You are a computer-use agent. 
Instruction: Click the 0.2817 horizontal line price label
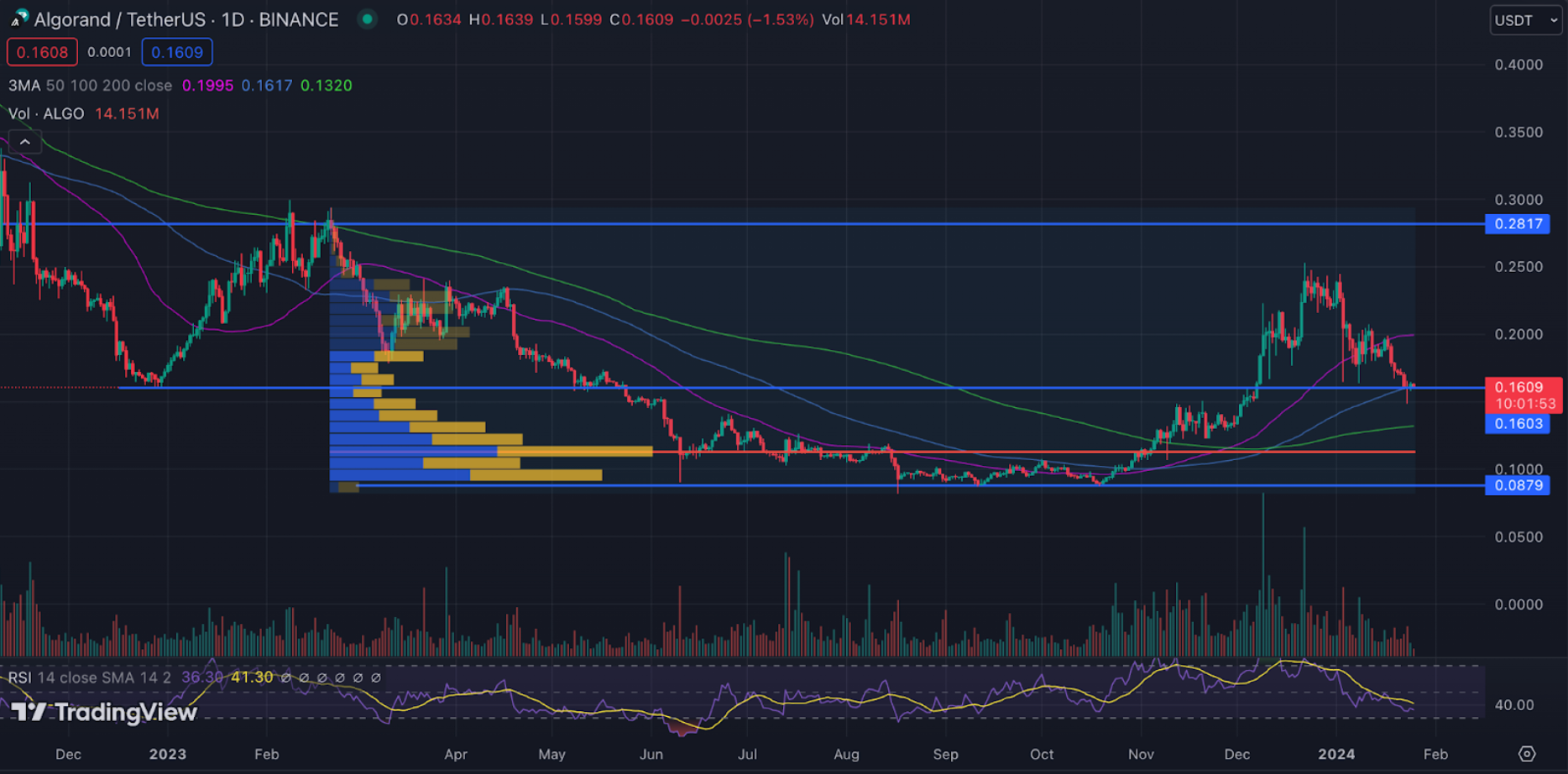(1518, 224)
